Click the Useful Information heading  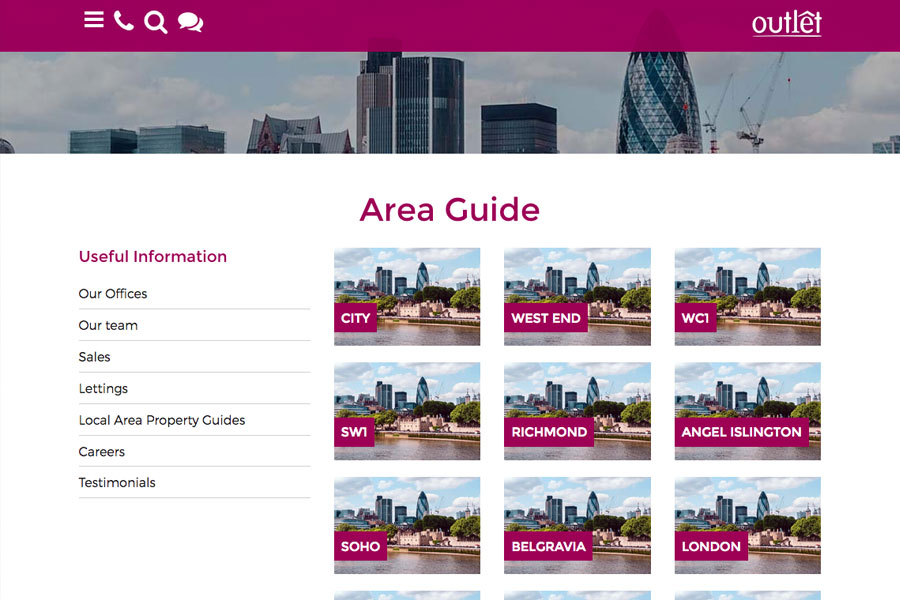[153, 256]
